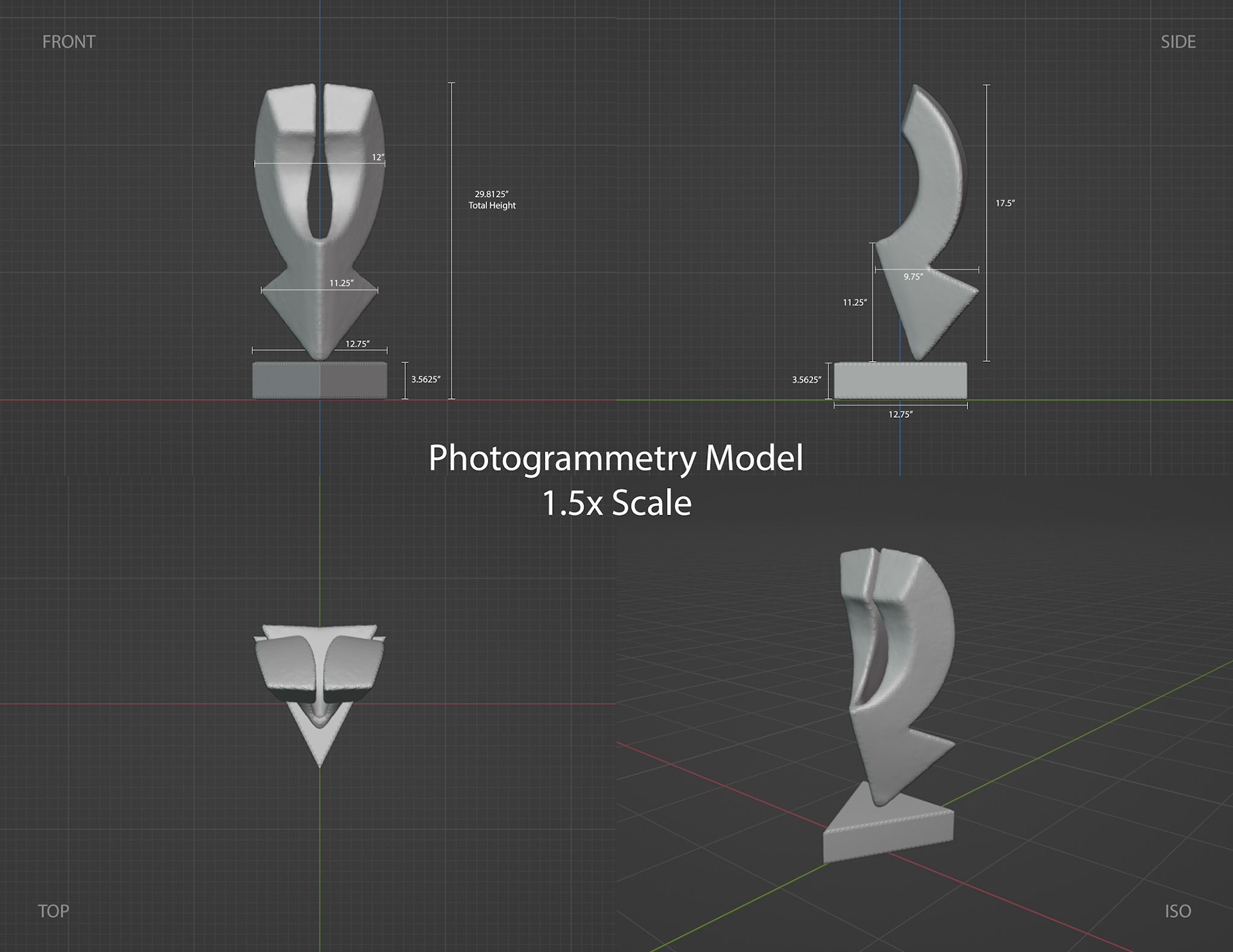This screenshot has width=1233, height=952.
Task: Click the FRONT view label
Action: pos(69,42)
